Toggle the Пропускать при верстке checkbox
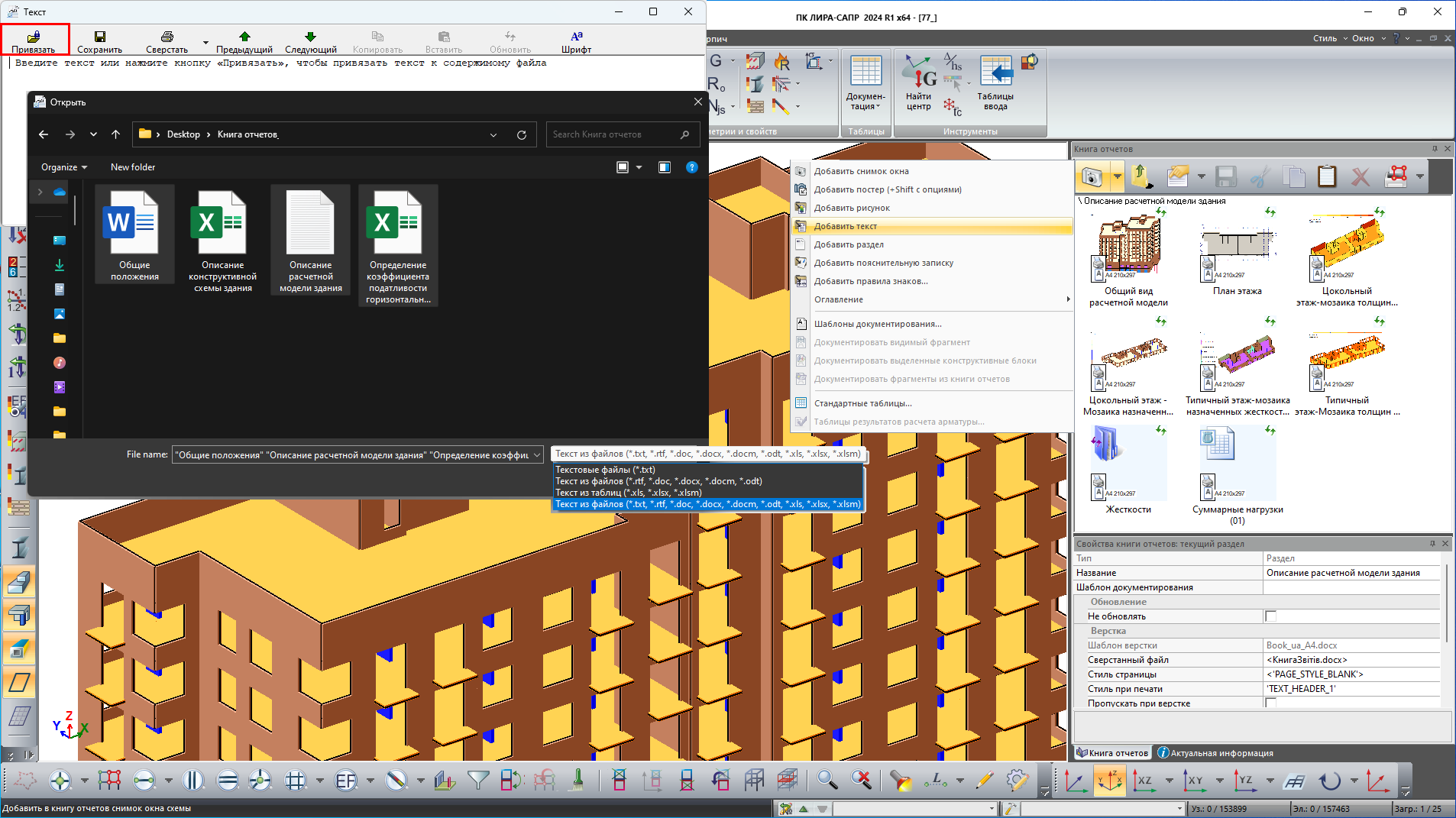Image resolution: width=1456 pixels, height=818 pixels. point(1270,703)
